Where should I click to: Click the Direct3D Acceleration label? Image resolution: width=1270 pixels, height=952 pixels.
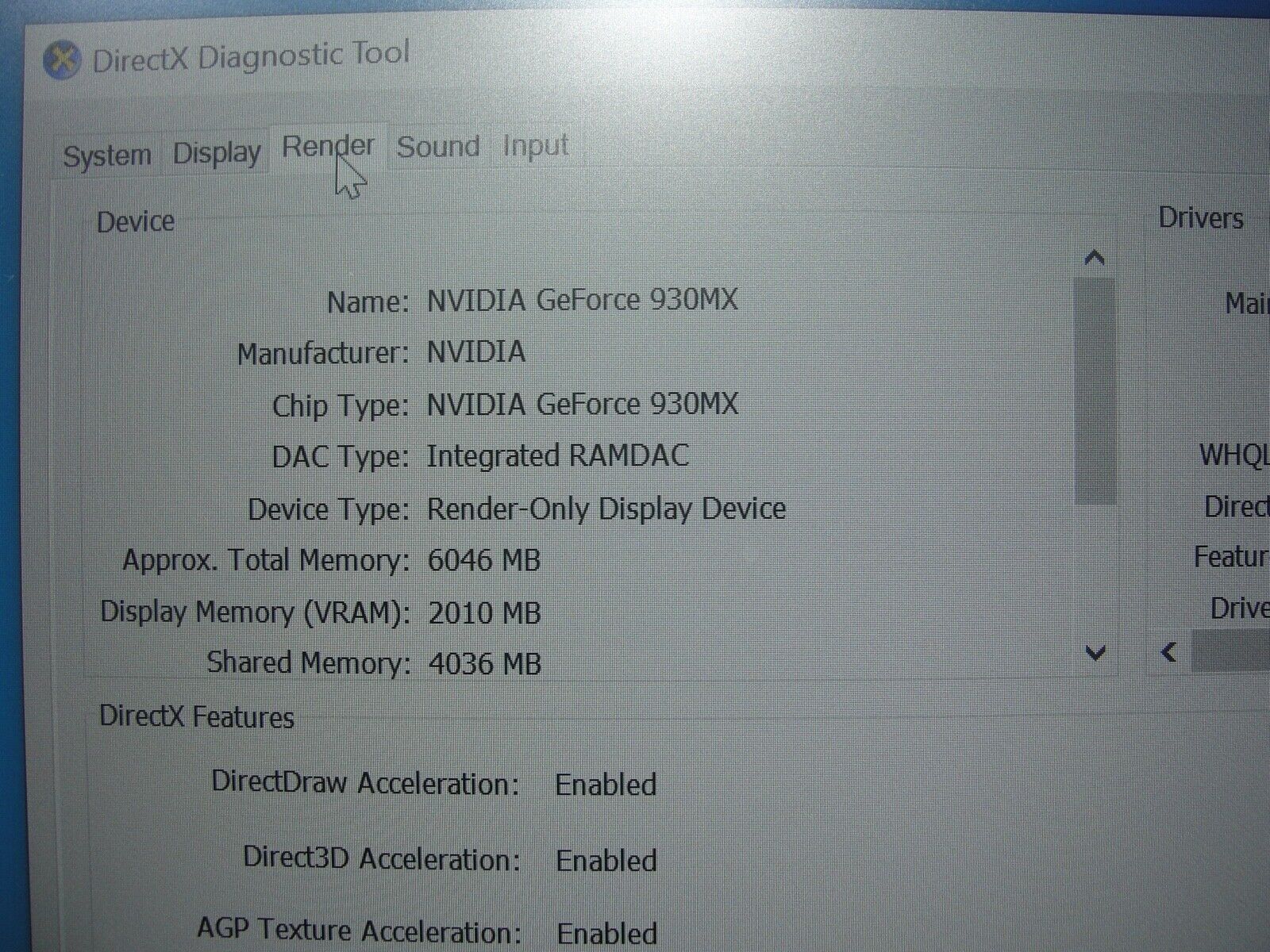pos(382,858)
